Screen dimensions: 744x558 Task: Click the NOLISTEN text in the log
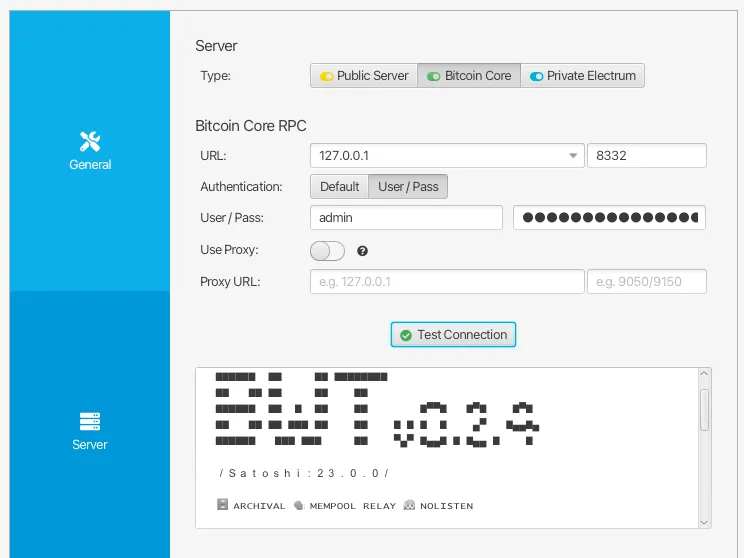(x=446, y=506)
